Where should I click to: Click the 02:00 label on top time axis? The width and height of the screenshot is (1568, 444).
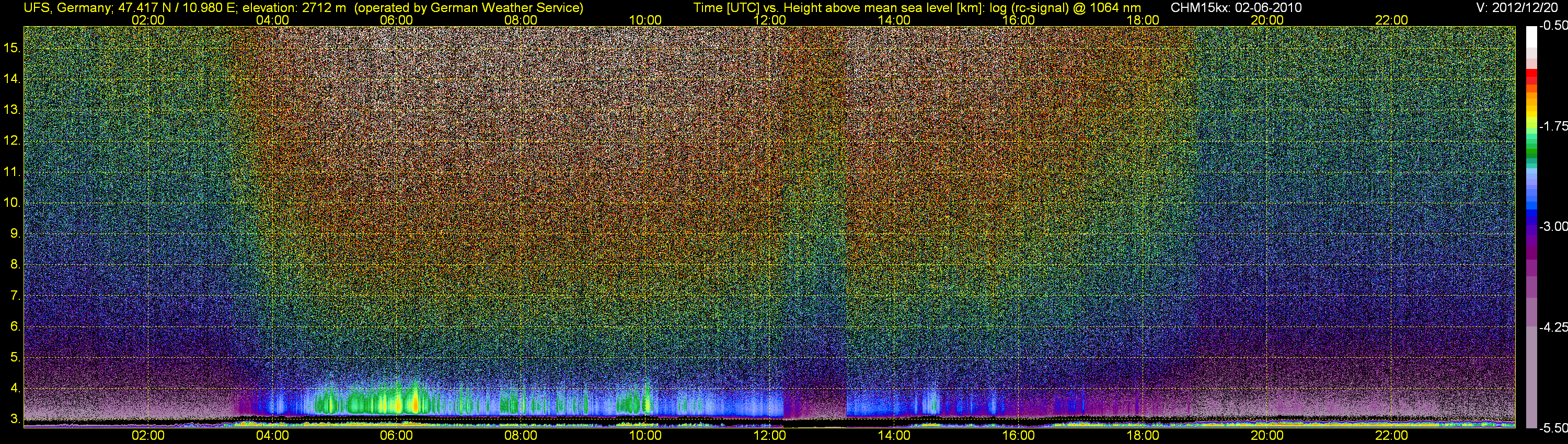click(148, 20)
